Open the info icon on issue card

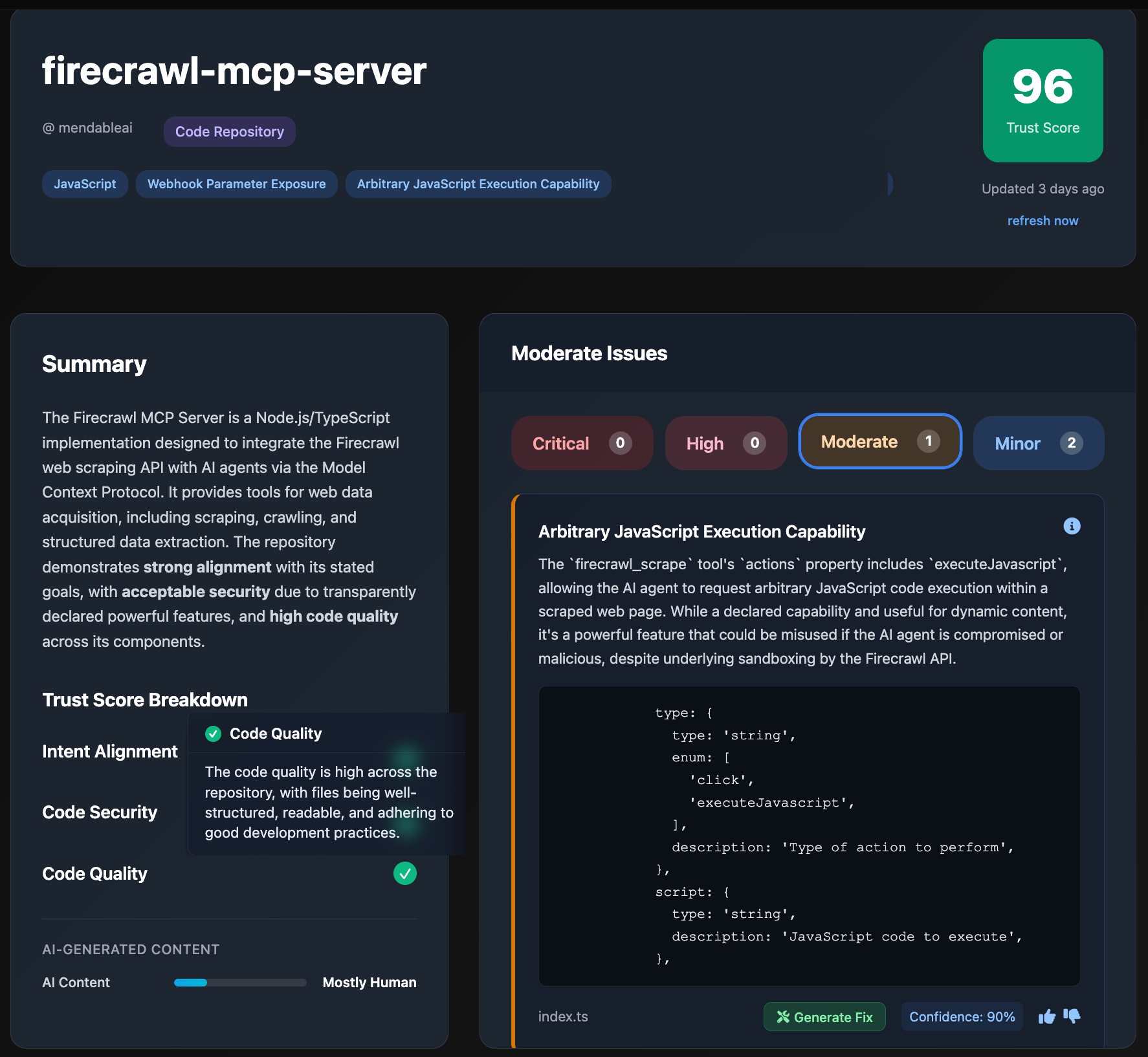(x=1072, y=526)
